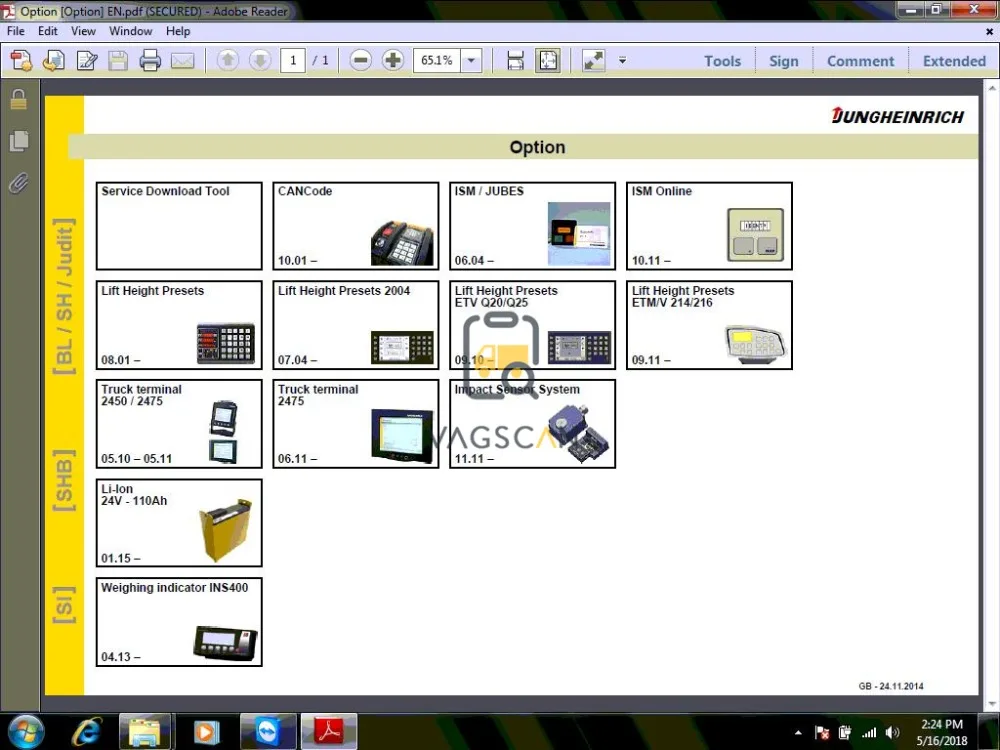The image size is (1000, 750).
Task: Open the Attachments paperclip panel icon
Action: tap(18, 184)
